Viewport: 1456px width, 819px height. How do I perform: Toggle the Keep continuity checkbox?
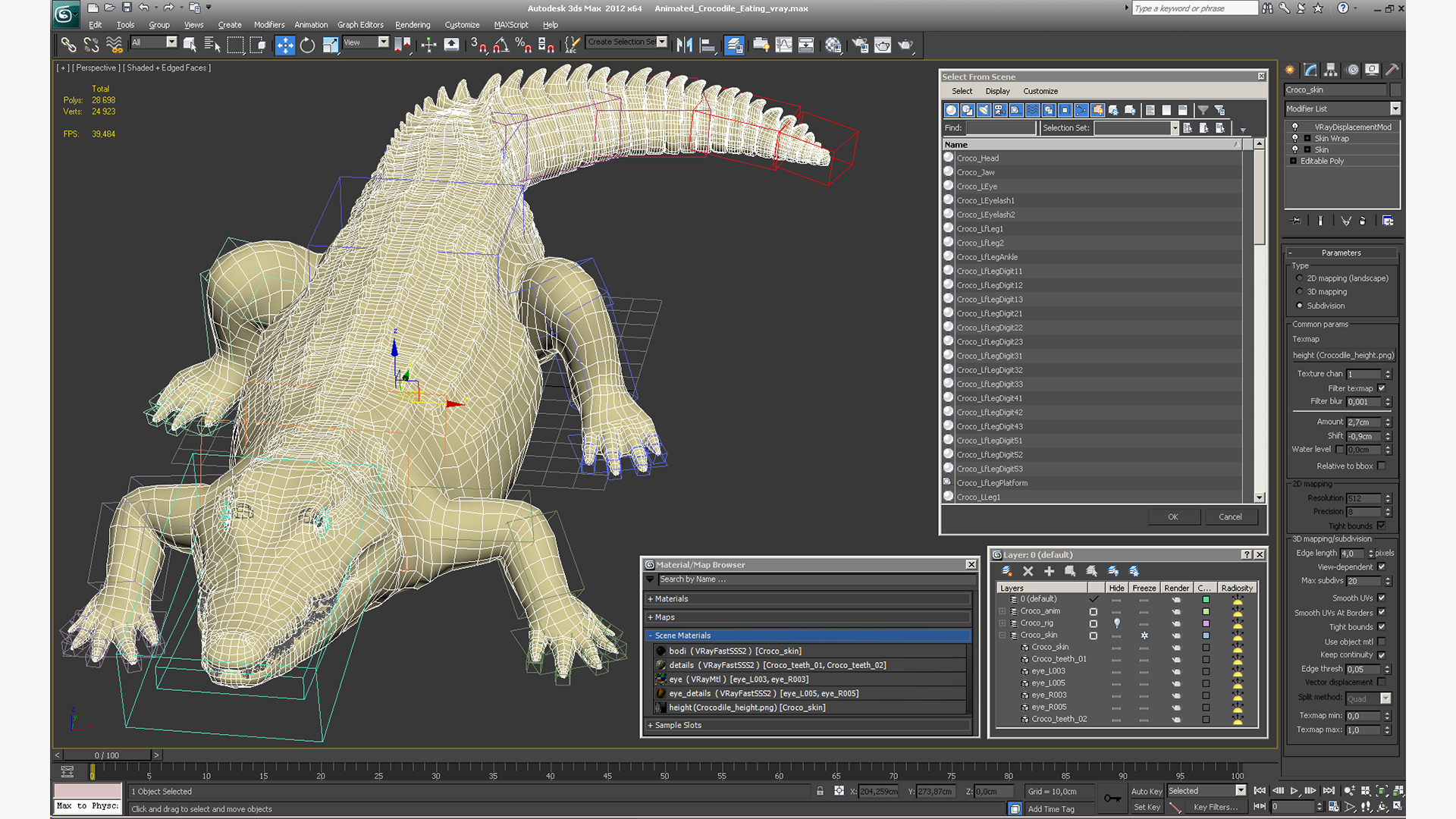point(1382,655)
